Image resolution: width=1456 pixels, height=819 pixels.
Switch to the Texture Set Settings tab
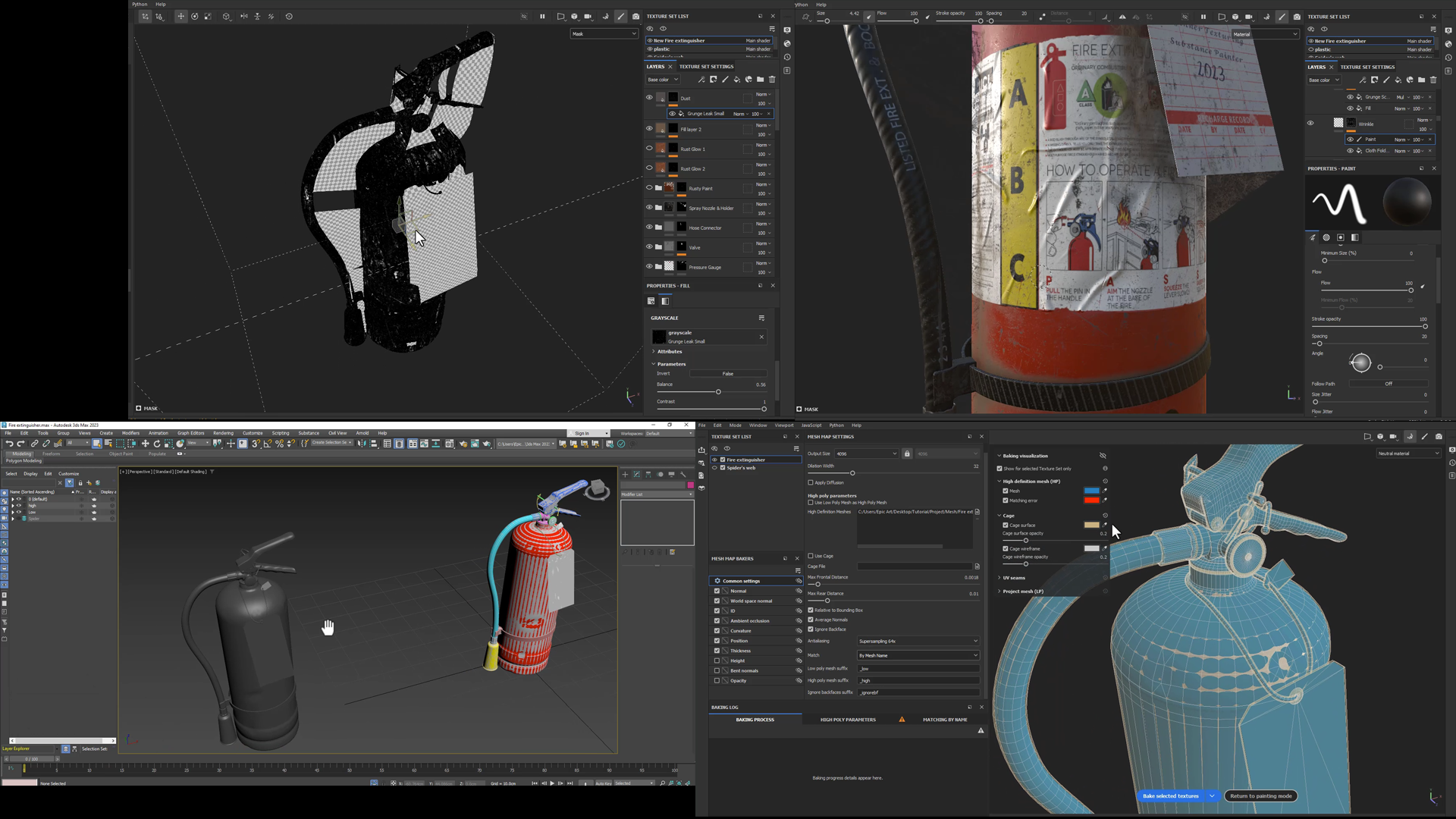click(x=706, y=67)
